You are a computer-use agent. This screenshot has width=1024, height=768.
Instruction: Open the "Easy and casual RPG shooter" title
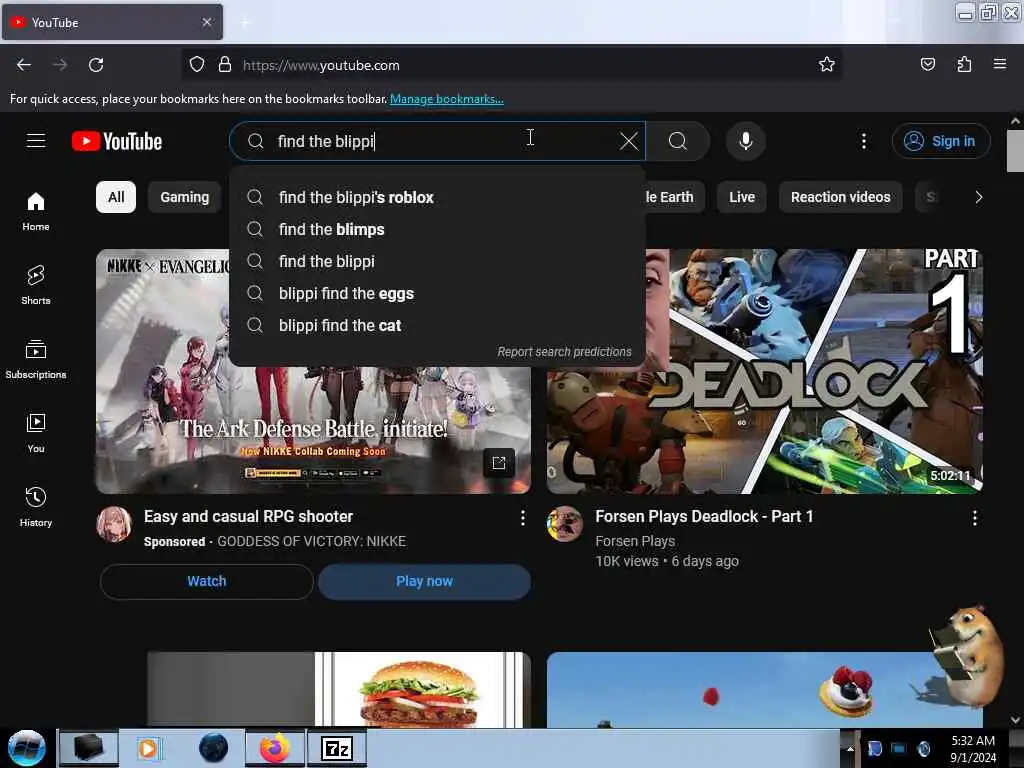[248, 517]
